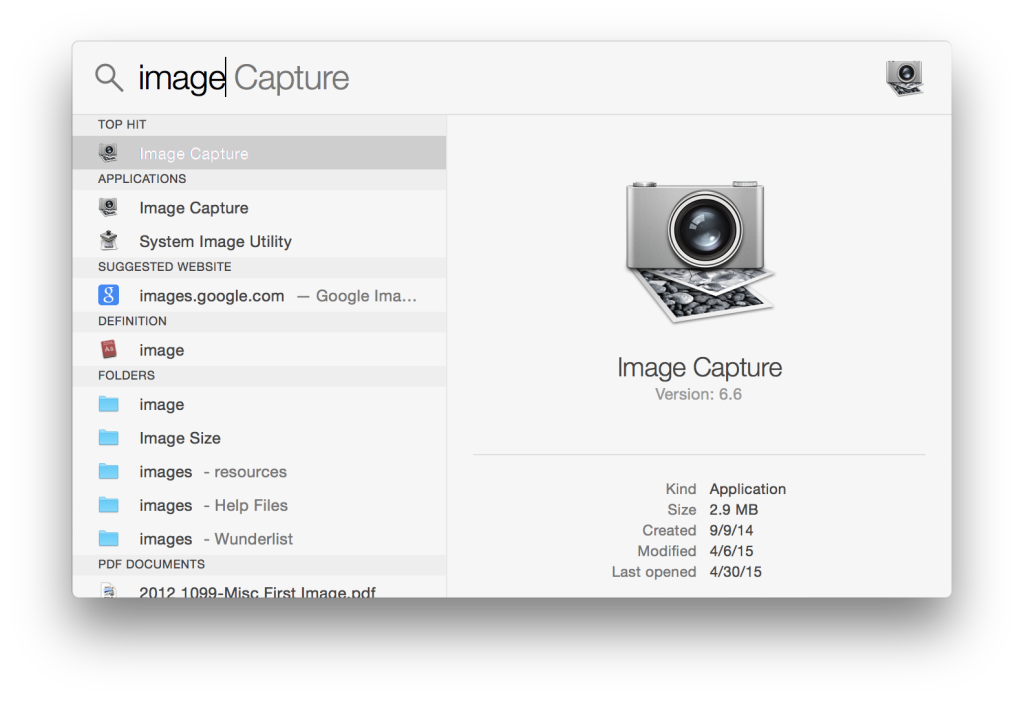Screen dimensions: 1024x701
Task: Click the blue Google icon for images.google.com
Action: (x=108, y=295)
